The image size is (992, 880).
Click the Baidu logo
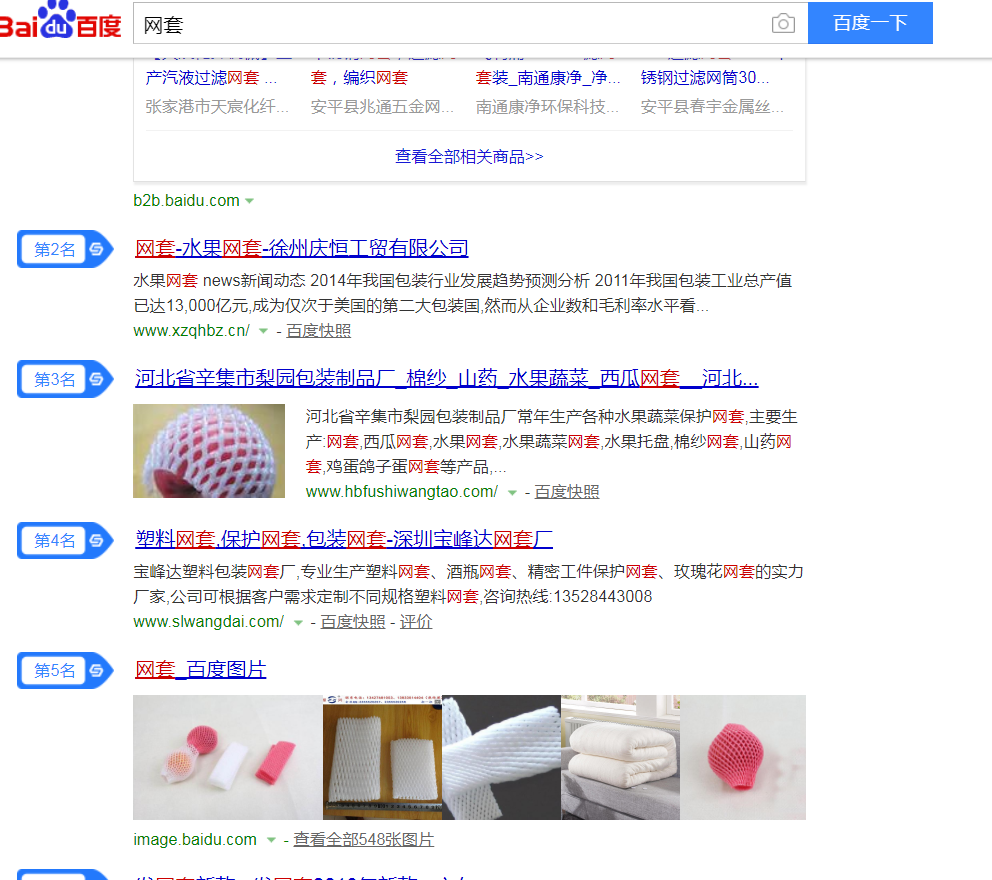[x=60, y=20]
